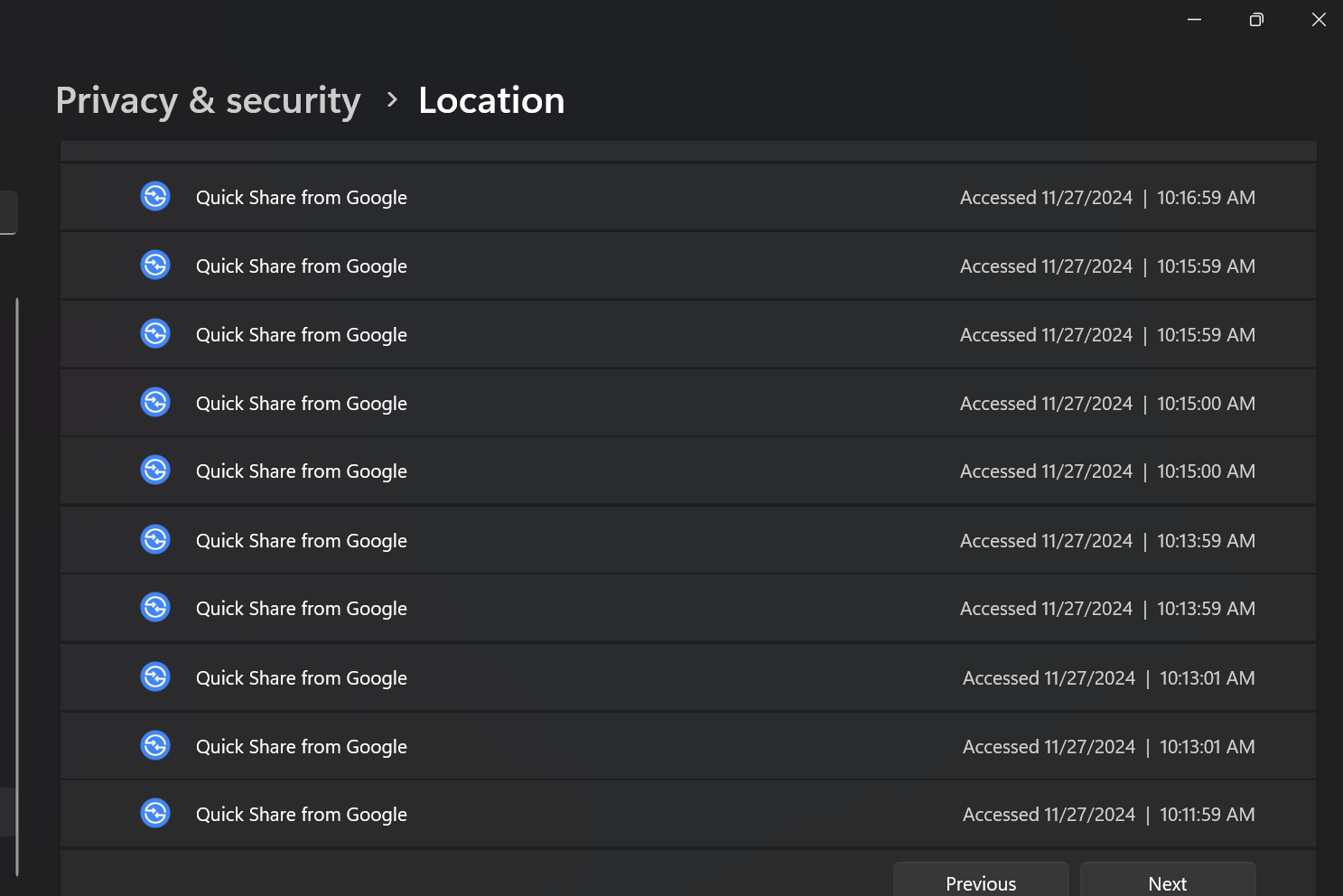Restore down the Settings window
Viewport: 1343px width, 896px height.
[x=1256, y=19]
